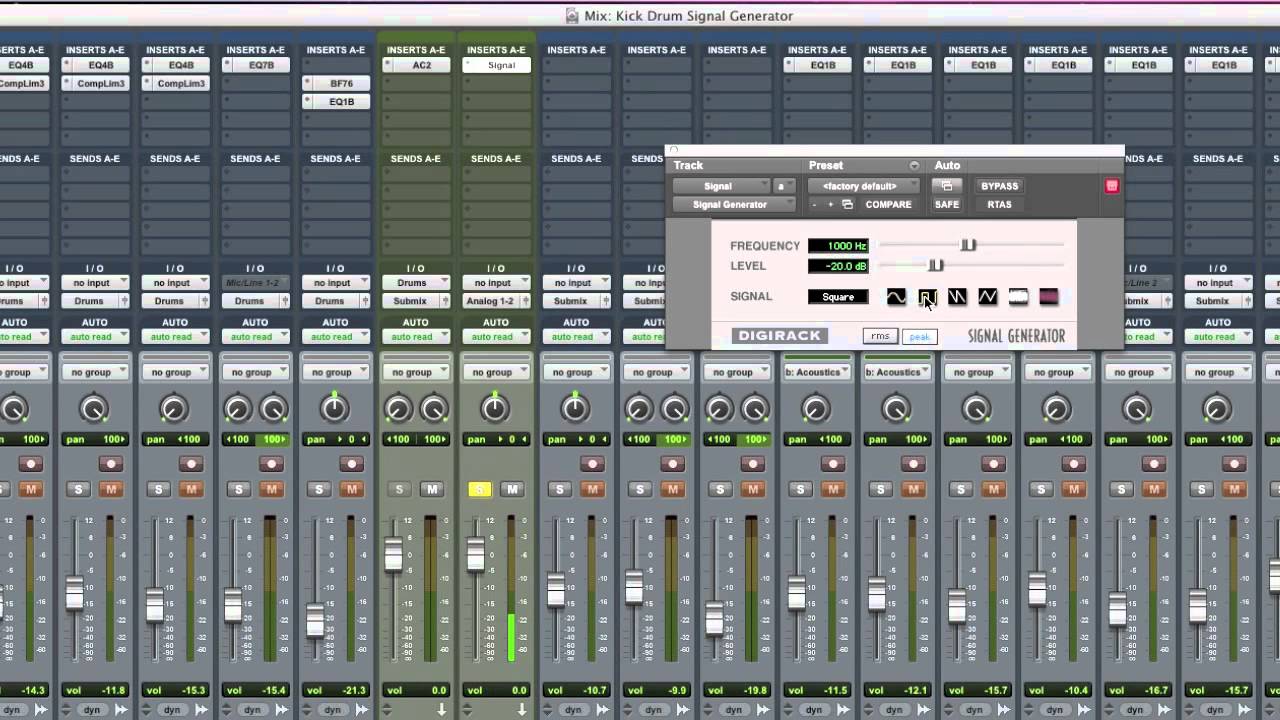Image resolution: width=1280 pixels, height=720 pixels.
Task: Click the pan knob on the vol -11.8 track
Action: click(x=93, y=408)
